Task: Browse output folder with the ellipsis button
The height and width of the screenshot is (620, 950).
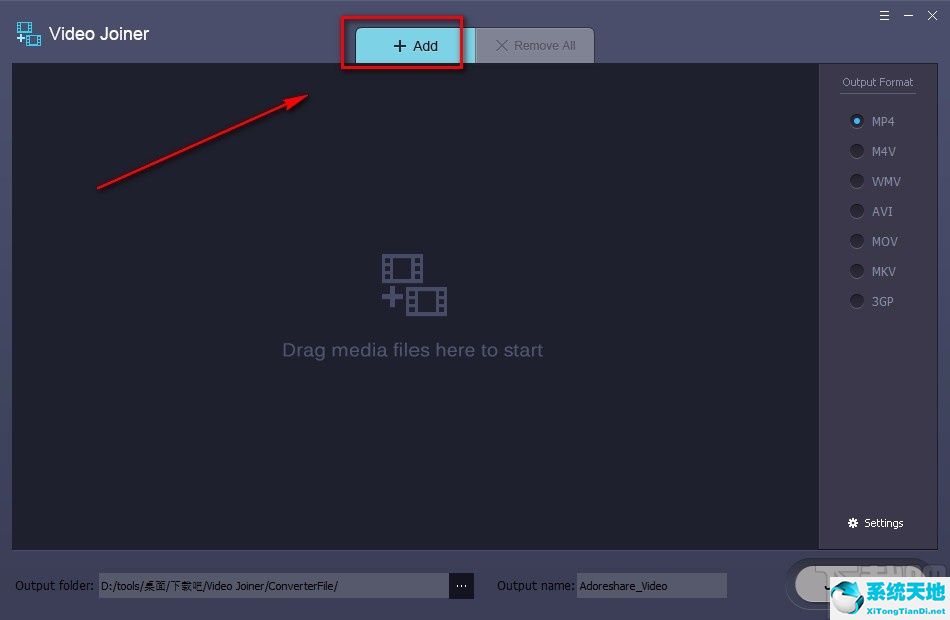Action: [461, 586]
